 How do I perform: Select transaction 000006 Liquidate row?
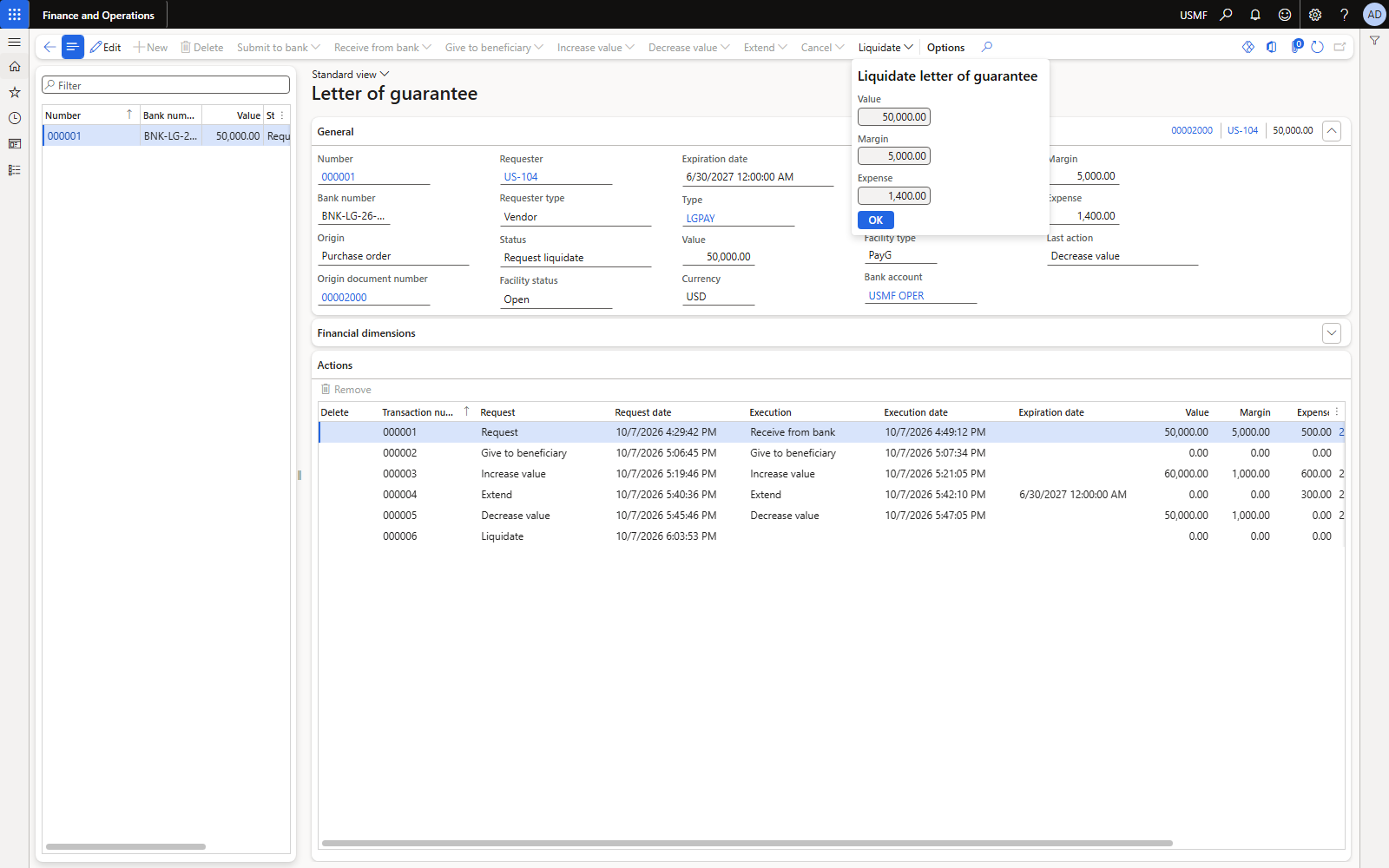point(831,536)
